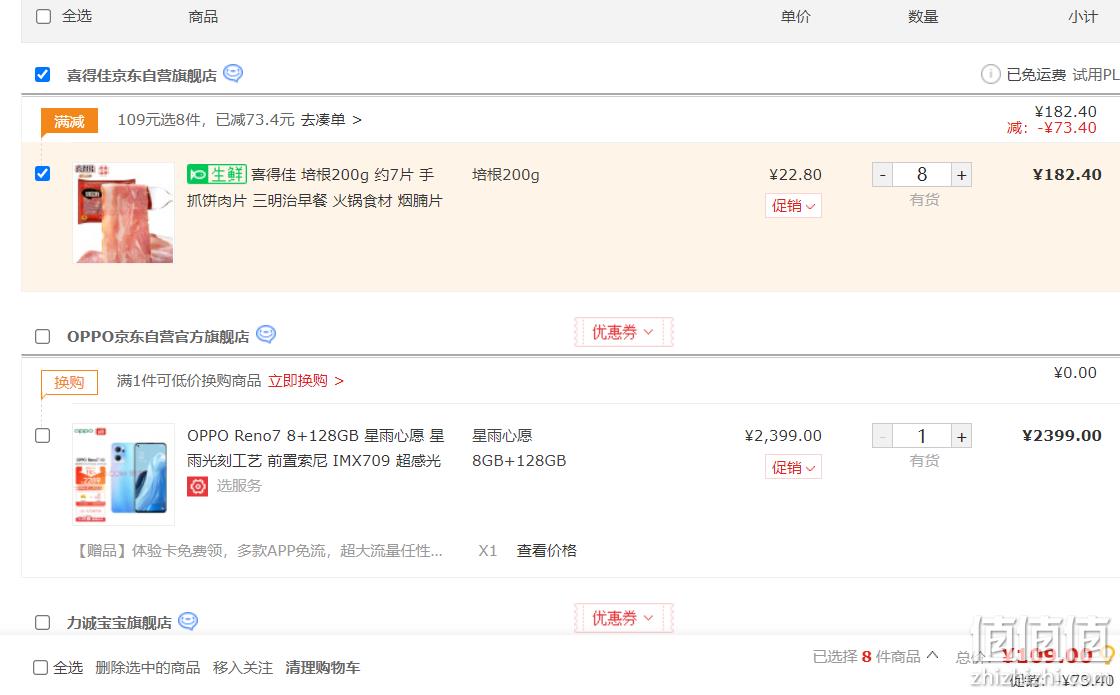Open the OPPO Reno7 8+128GB product title
Viewport: 1120px width, 695px height.
[x=316, y=449]
